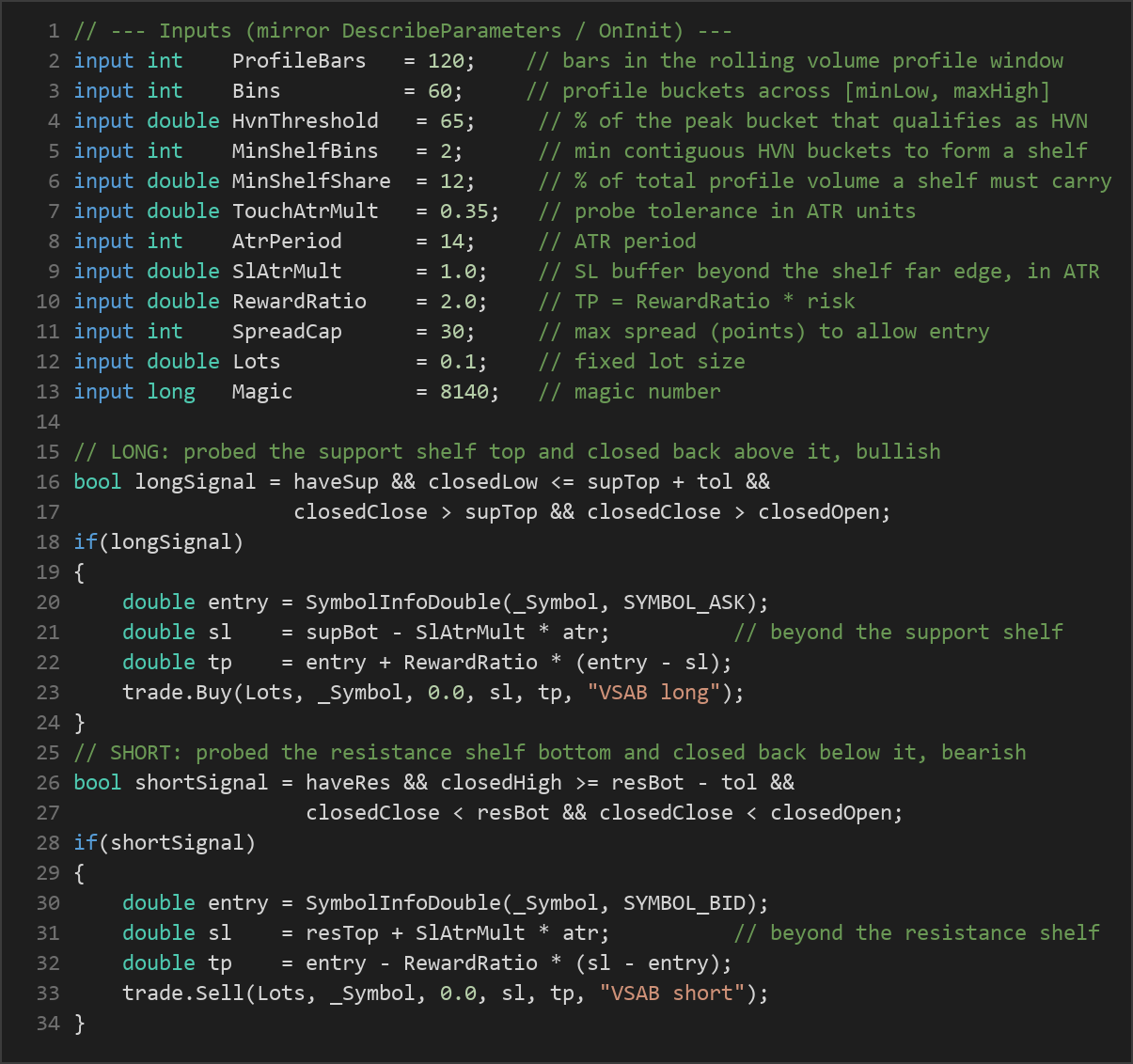Click the SYMBOL_BID constant
1133x1064 pixels.
[685, 903]
